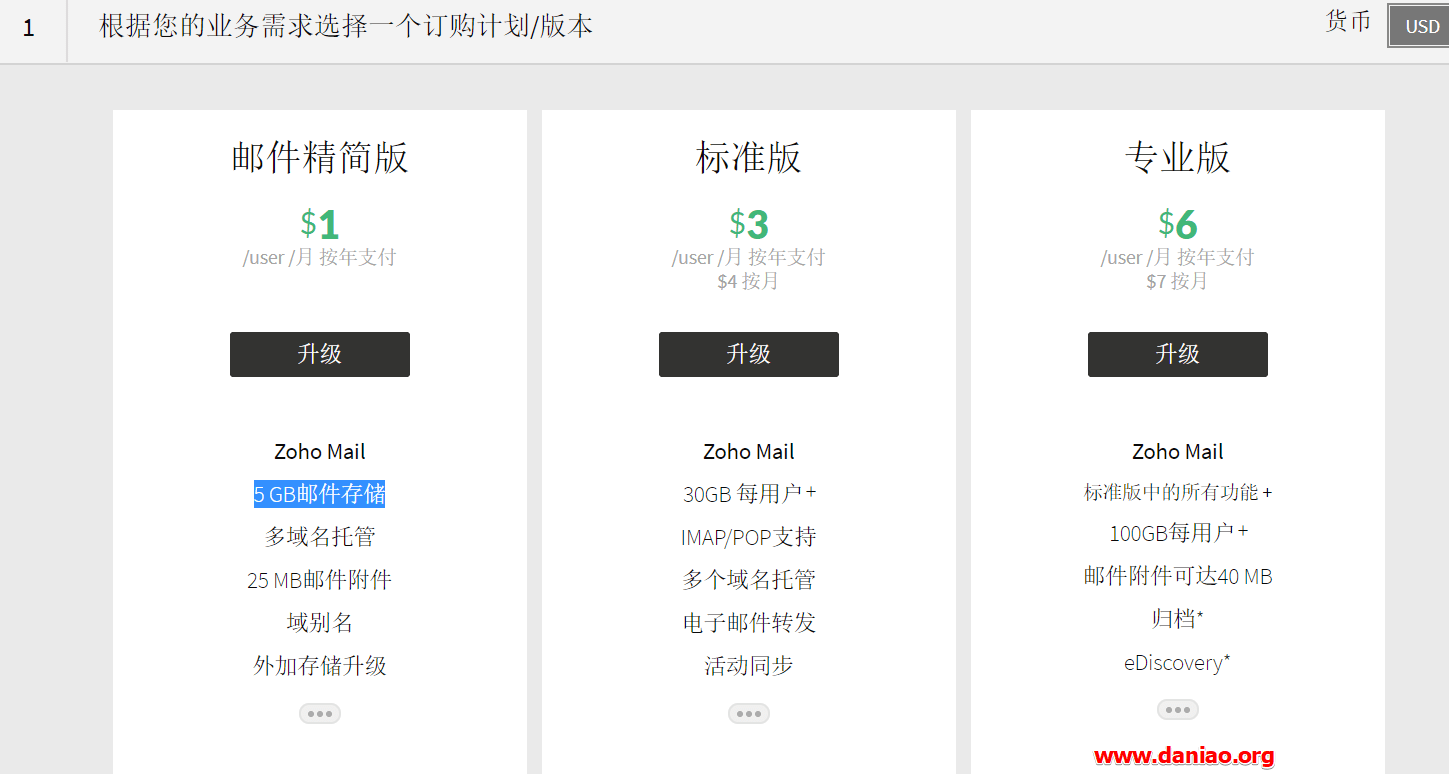
Task: Click 多个域名托管 feature text
Action: 749,580
